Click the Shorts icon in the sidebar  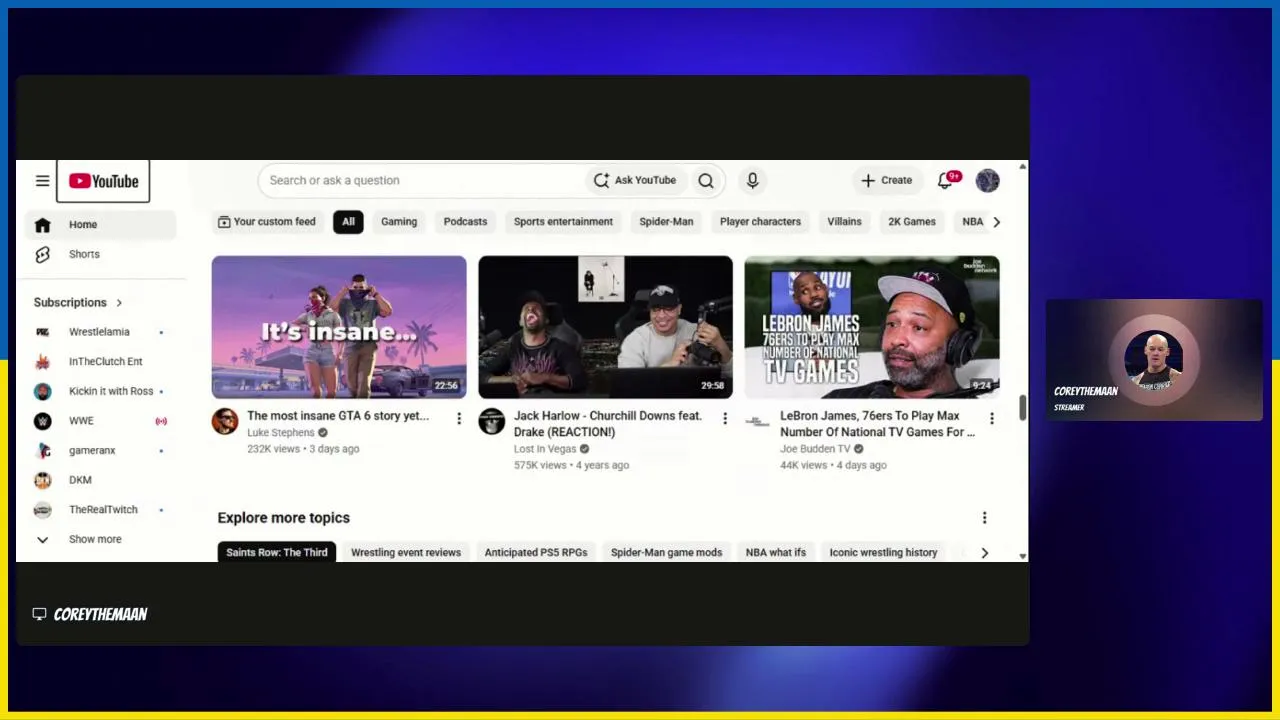click(x=42, y=255)
